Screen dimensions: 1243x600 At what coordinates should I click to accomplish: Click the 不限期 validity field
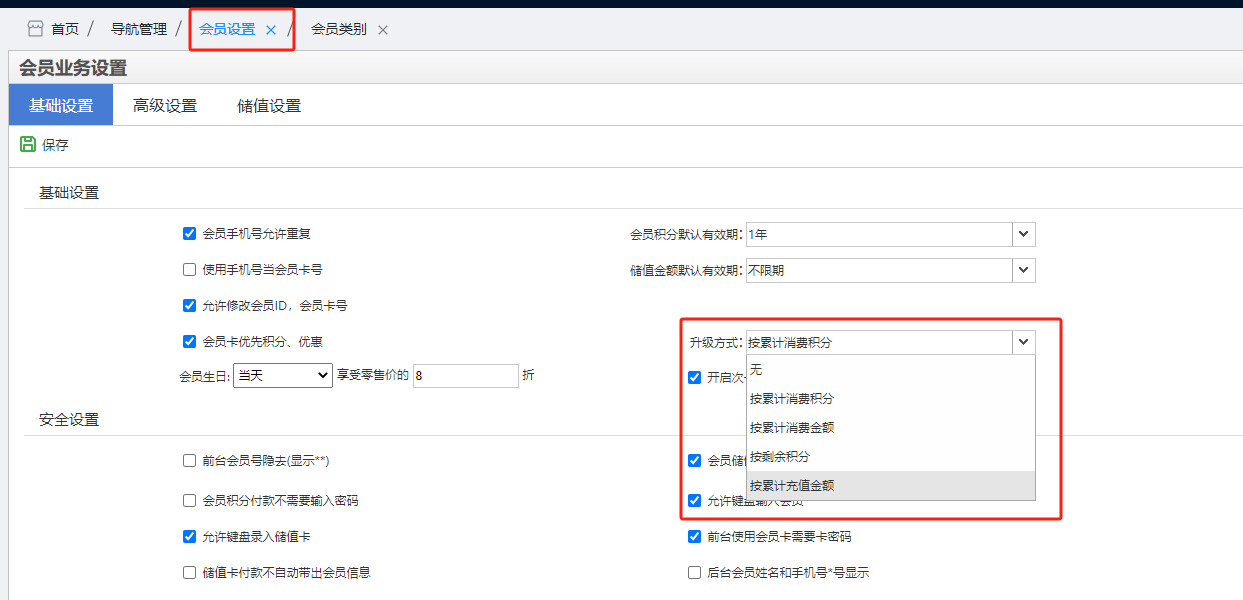879,270
